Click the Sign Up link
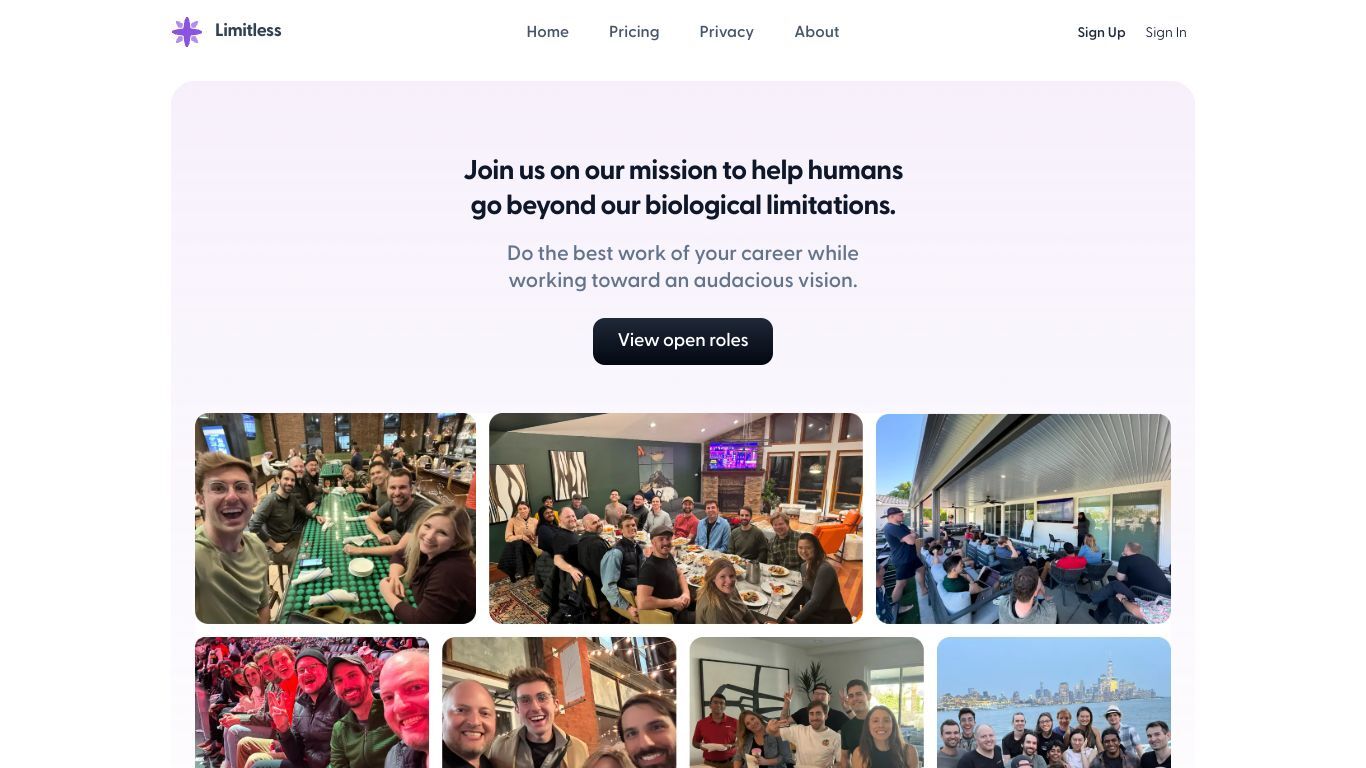The height and width of the screenshot is (768, 1366). click(x=1101, y=33)
